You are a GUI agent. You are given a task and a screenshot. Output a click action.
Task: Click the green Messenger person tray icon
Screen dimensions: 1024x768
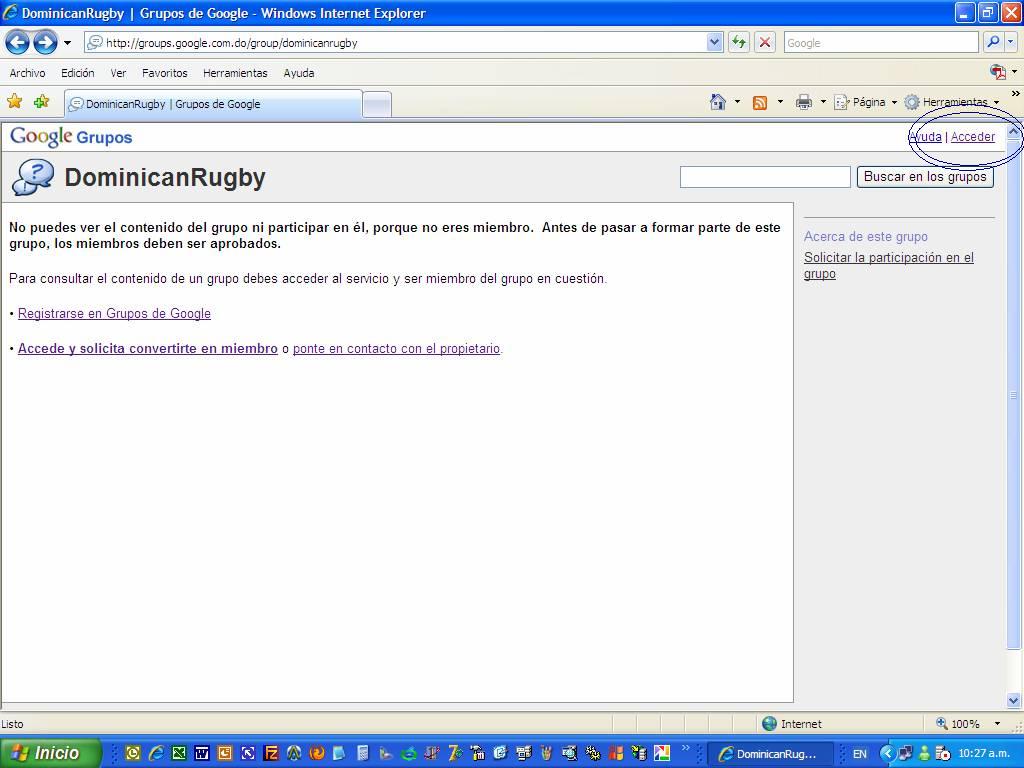[x=923, y=754]
